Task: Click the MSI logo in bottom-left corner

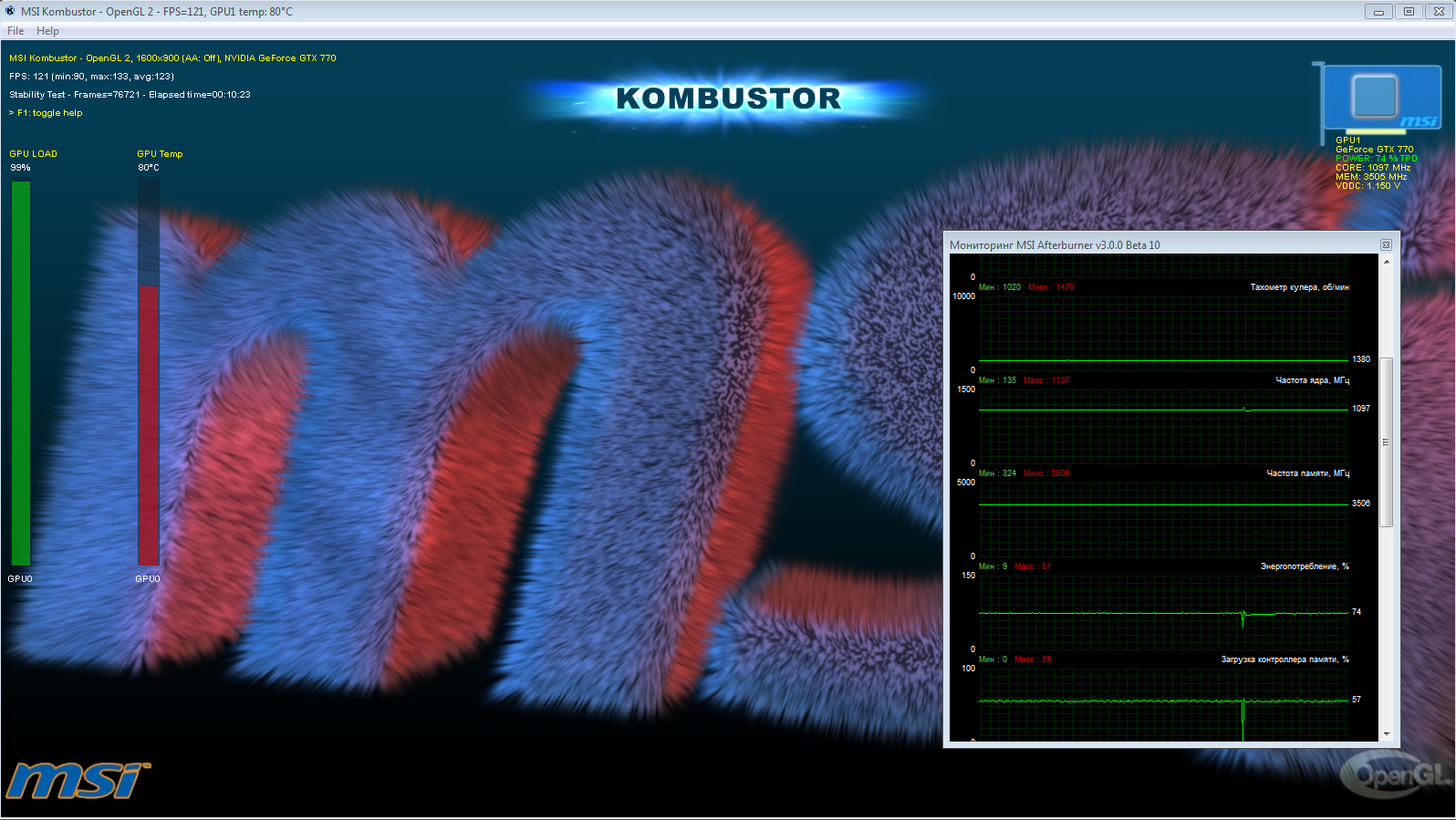Action: coord(78,781)
